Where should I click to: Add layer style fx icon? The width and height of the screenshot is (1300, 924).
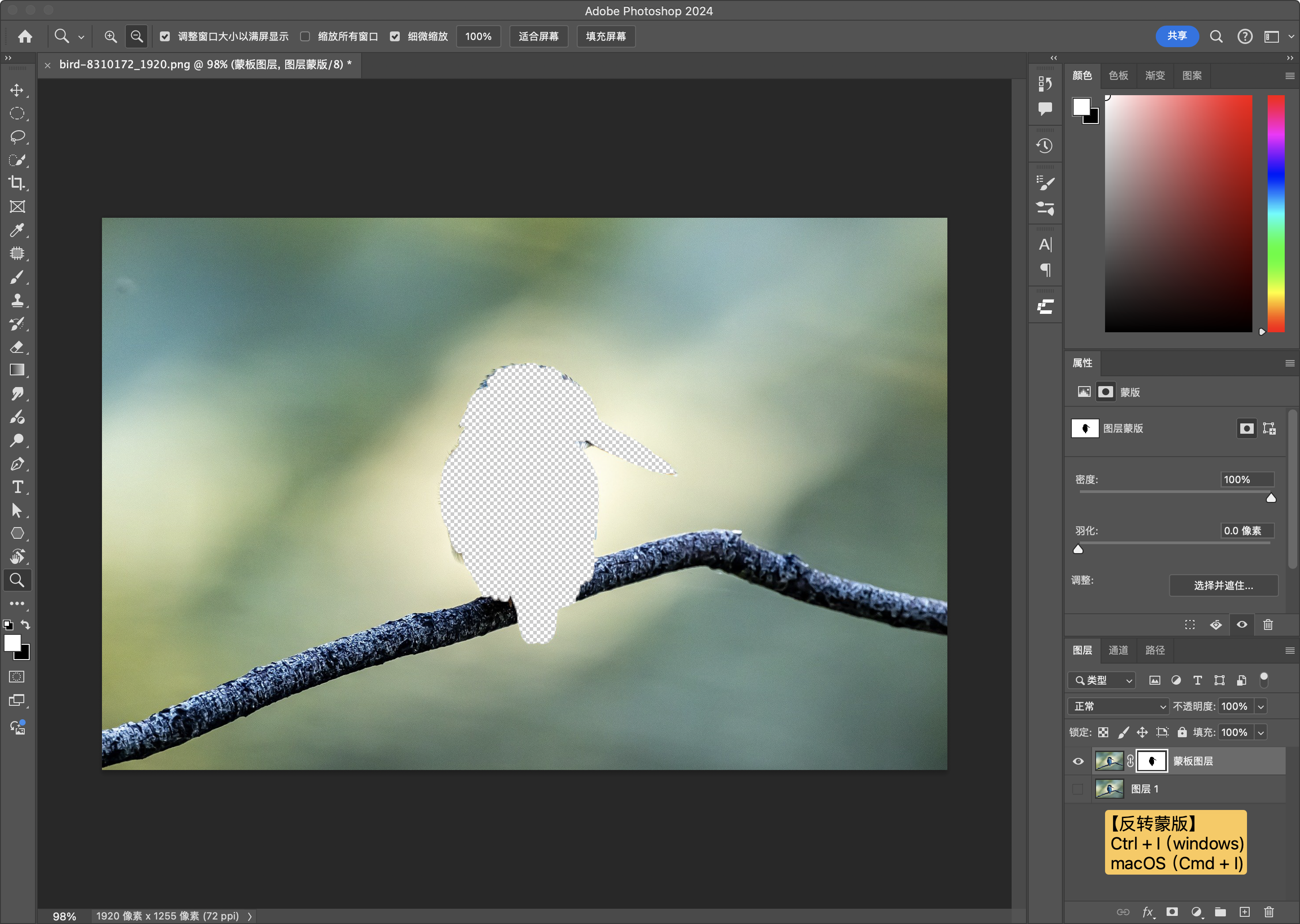tap(1147, 912)
